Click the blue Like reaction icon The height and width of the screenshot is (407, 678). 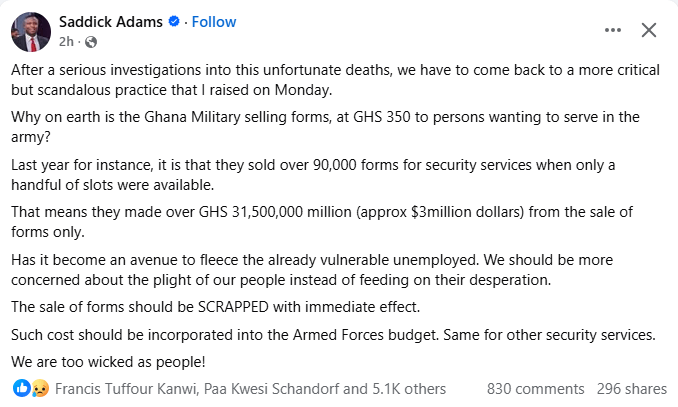(x=21, y=388)
